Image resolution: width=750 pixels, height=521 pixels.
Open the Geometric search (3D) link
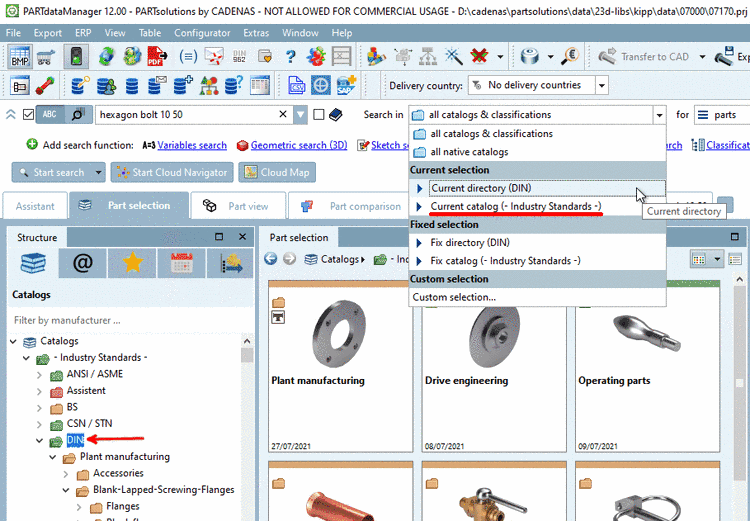coord(299,145)
